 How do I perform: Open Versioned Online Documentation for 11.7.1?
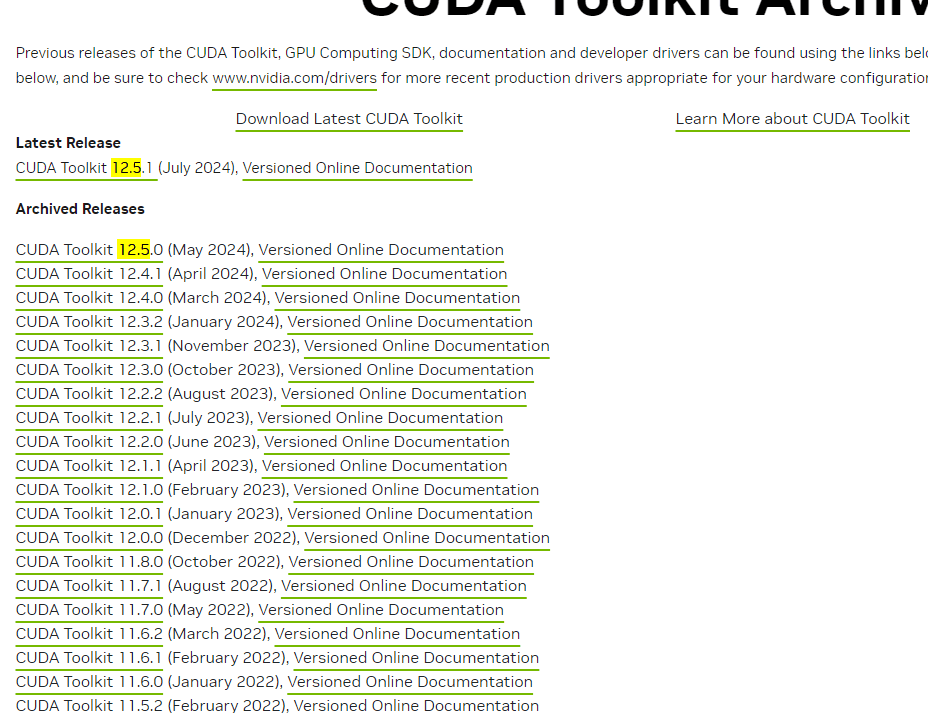(404, 586)
